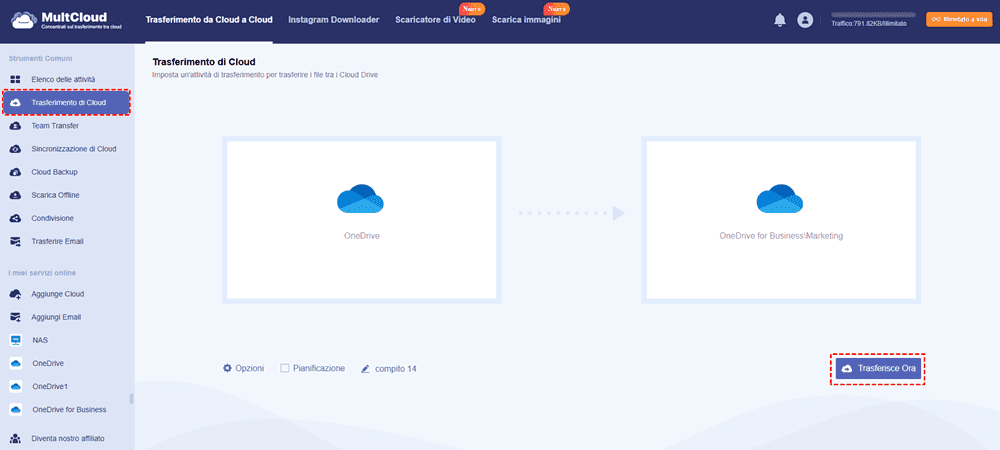
Task: Select the Trasferire Email label
Action: click(x=57, y=242)
